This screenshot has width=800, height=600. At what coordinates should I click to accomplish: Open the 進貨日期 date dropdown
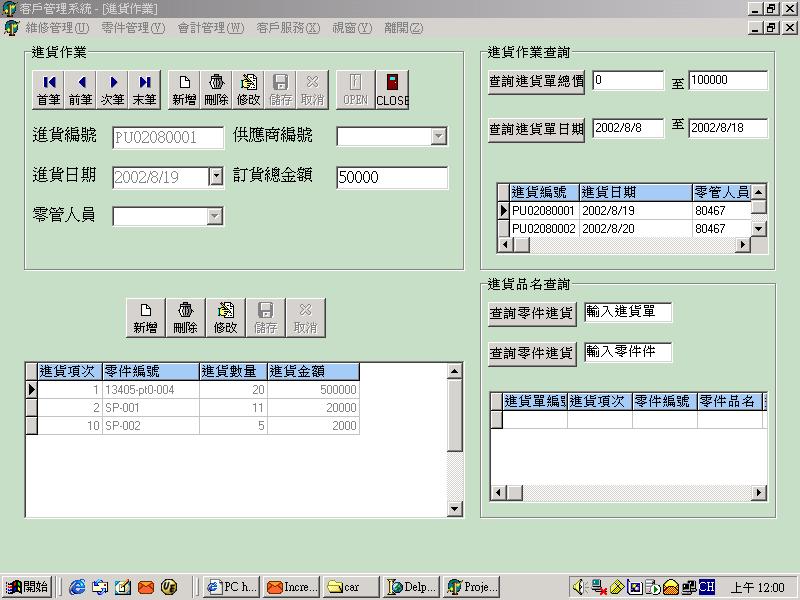216,177
